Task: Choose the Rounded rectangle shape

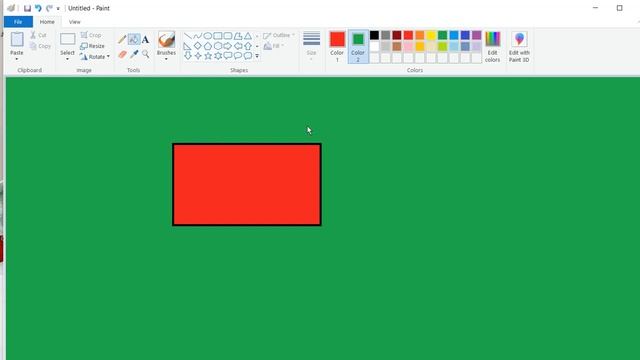Action: coord(228,36)
